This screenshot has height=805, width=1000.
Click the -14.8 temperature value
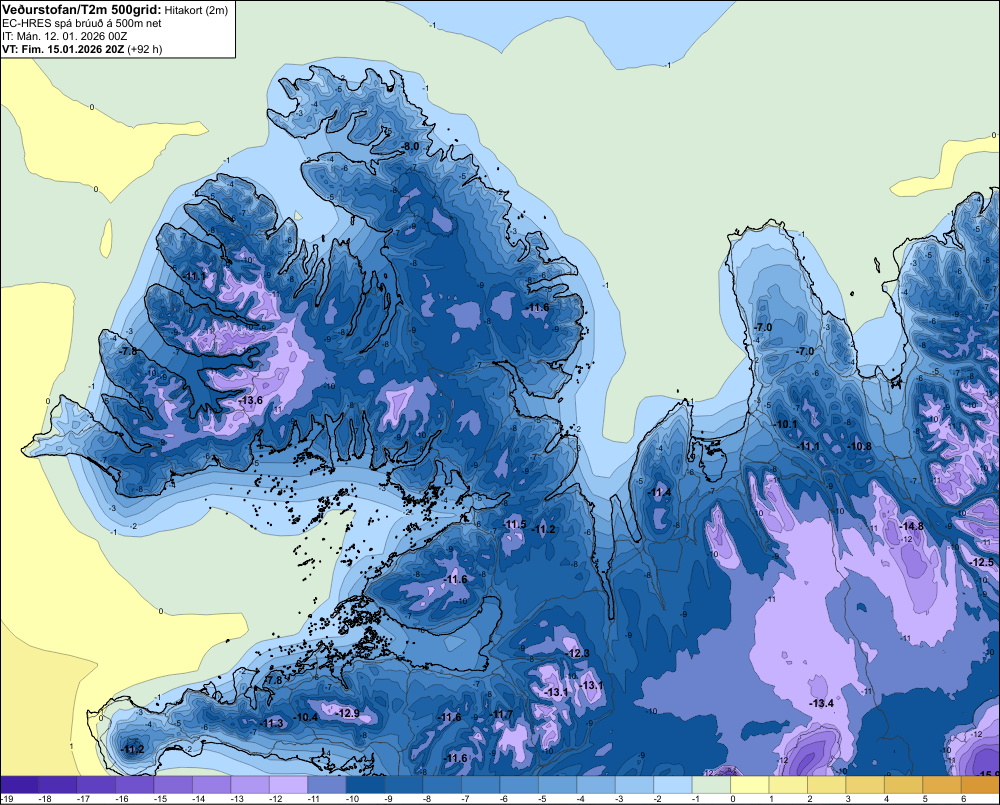click(x=911, y=526)
